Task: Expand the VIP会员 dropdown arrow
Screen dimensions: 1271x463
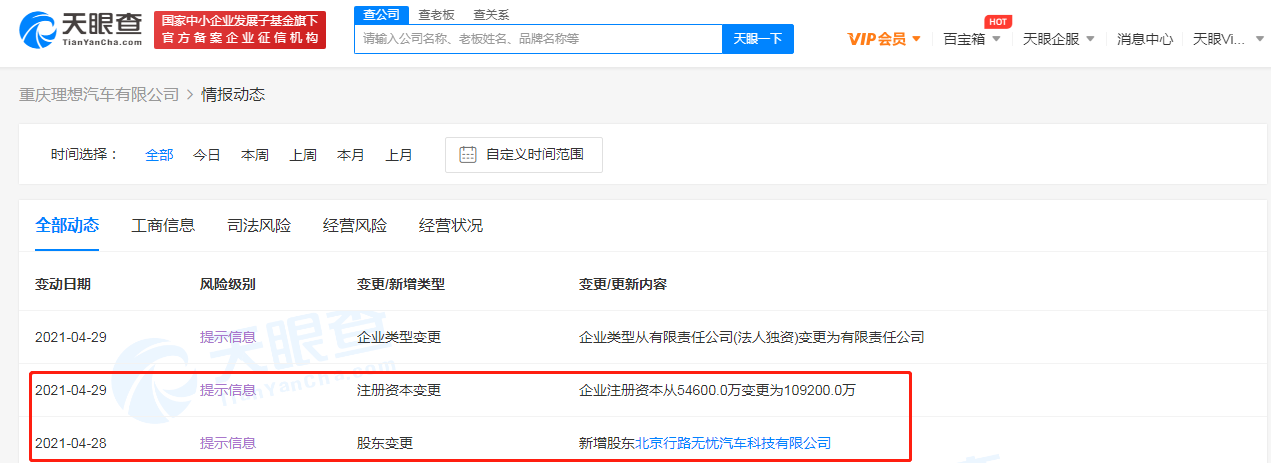Action: tap(916, 39)
